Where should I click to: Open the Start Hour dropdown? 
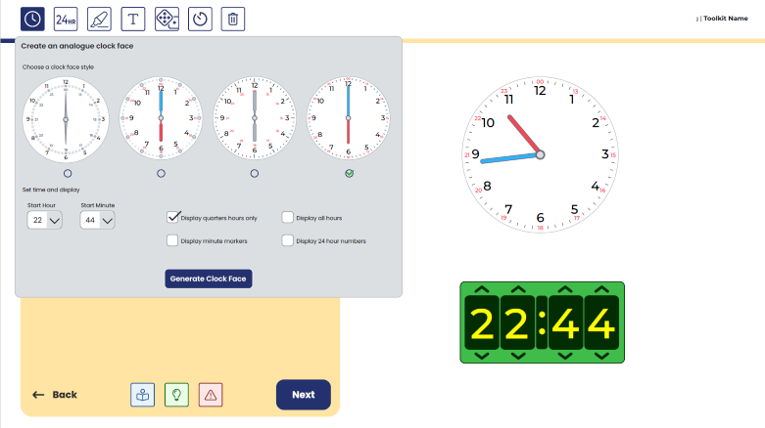point(45,220)
